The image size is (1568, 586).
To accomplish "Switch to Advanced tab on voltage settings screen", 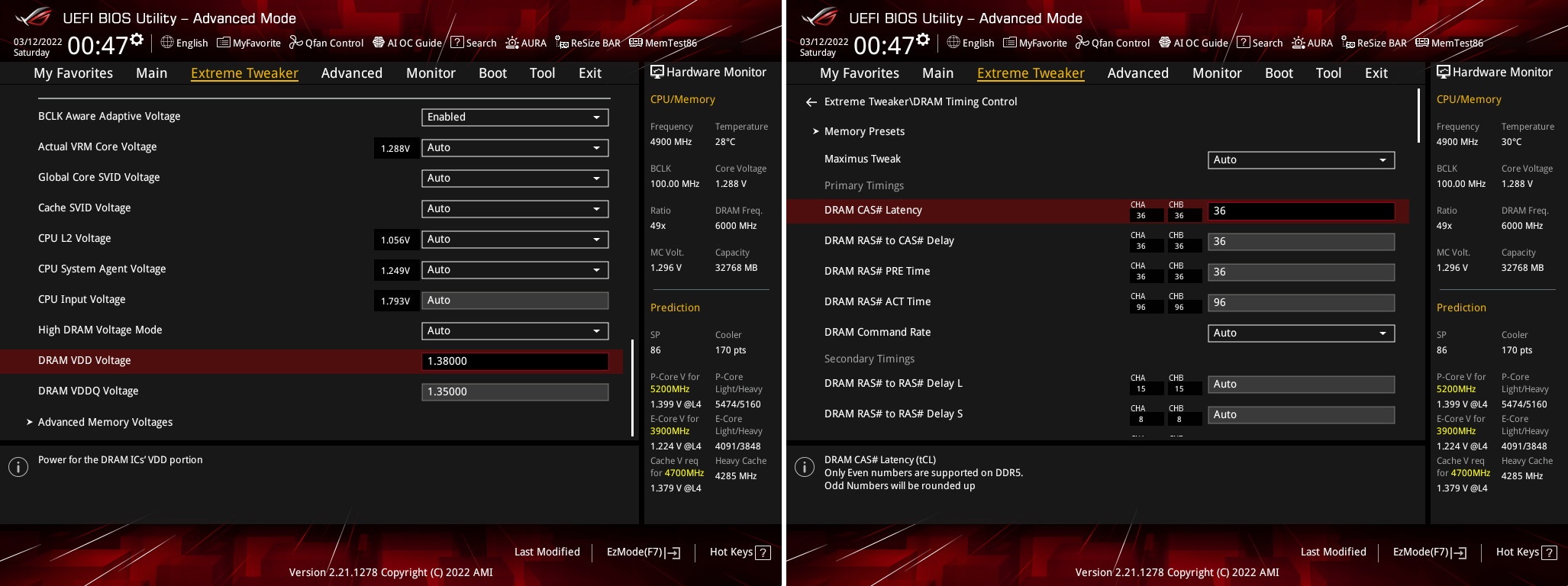I will click(x=351, y=72).
